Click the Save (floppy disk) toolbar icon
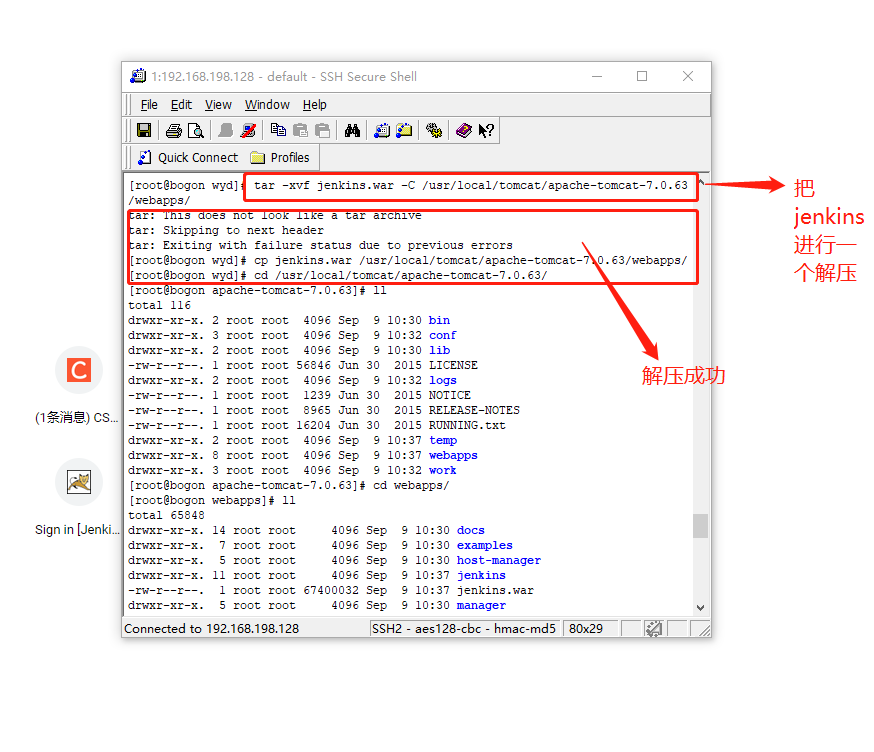The width and height of the screenshot is (874, 752). click(144, 130)
